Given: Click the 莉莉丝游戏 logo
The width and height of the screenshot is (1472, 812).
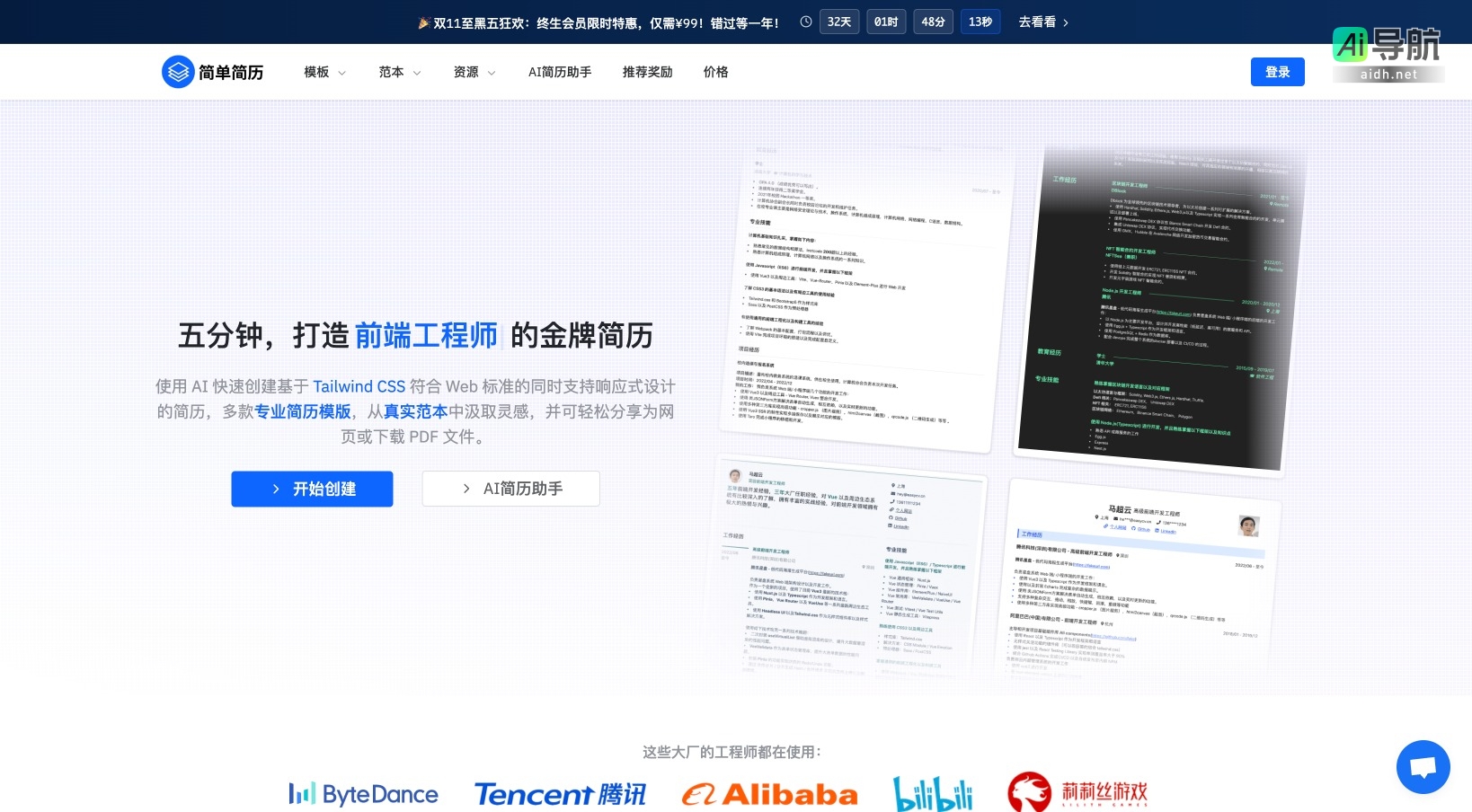Looking at the screenshot, I should [x=1077, y=791].
